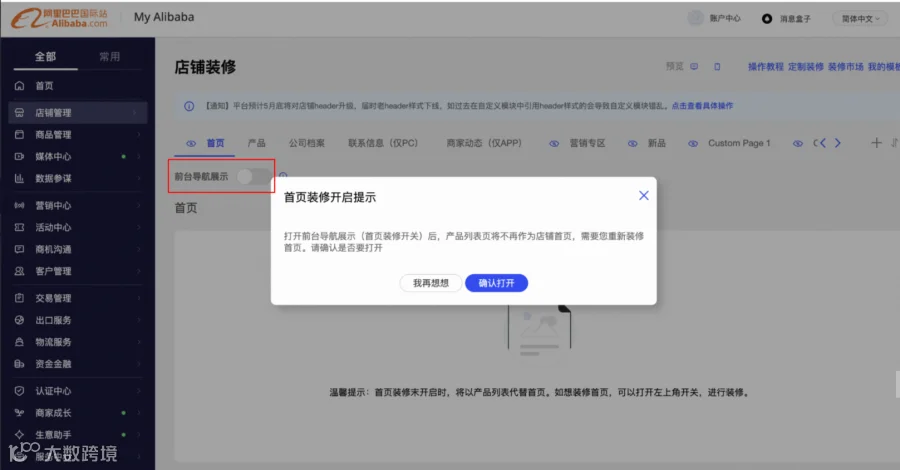Screen dimensions: 900x470
Task: Click the 媒体中心 video icon
Action: tap(19, 157)
